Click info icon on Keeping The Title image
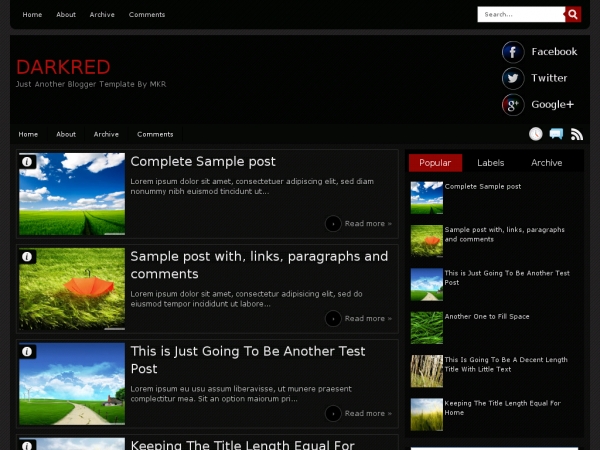600x450 pixels. click(27, 445)
